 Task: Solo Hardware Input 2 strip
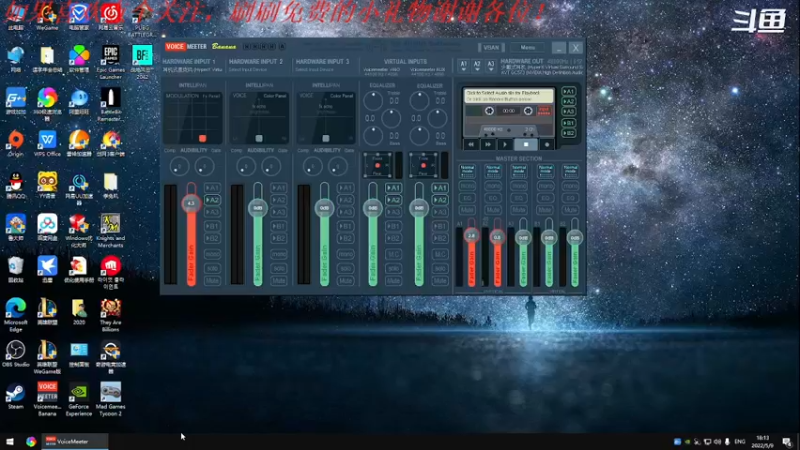[279, 268]
